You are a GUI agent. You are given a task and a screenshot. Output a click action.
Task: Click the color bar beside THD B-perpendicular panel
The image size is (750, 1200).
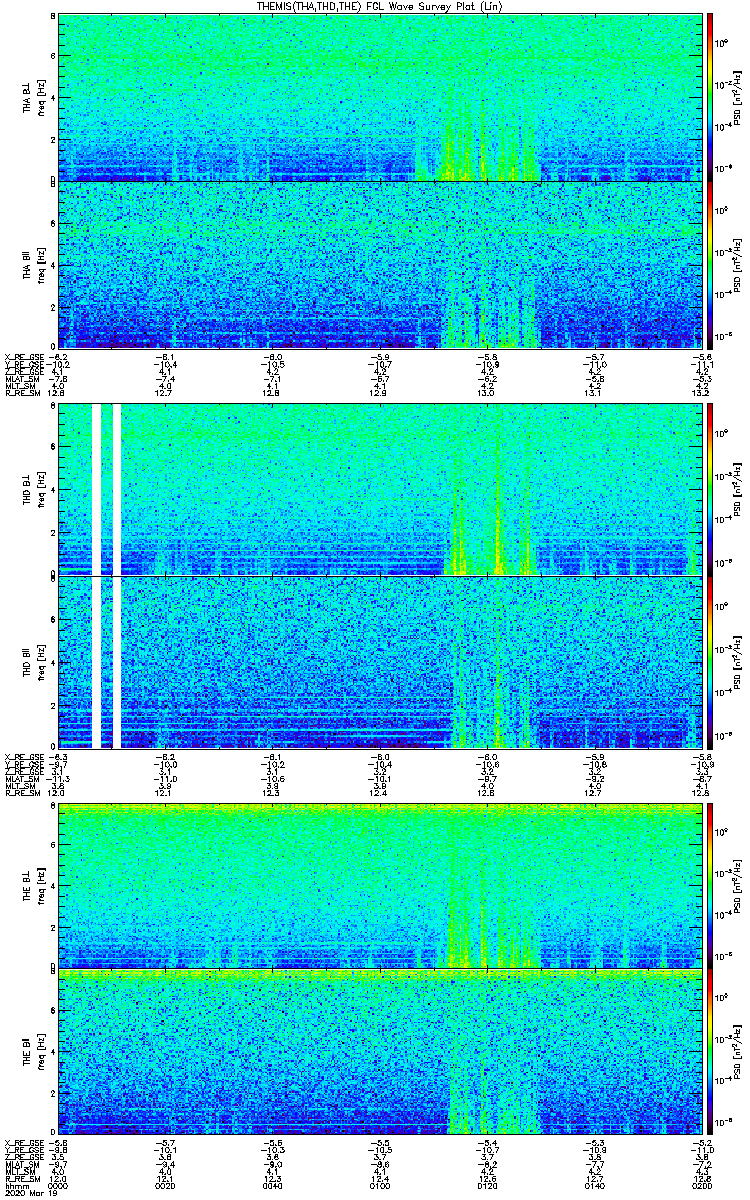pos(709,489)
